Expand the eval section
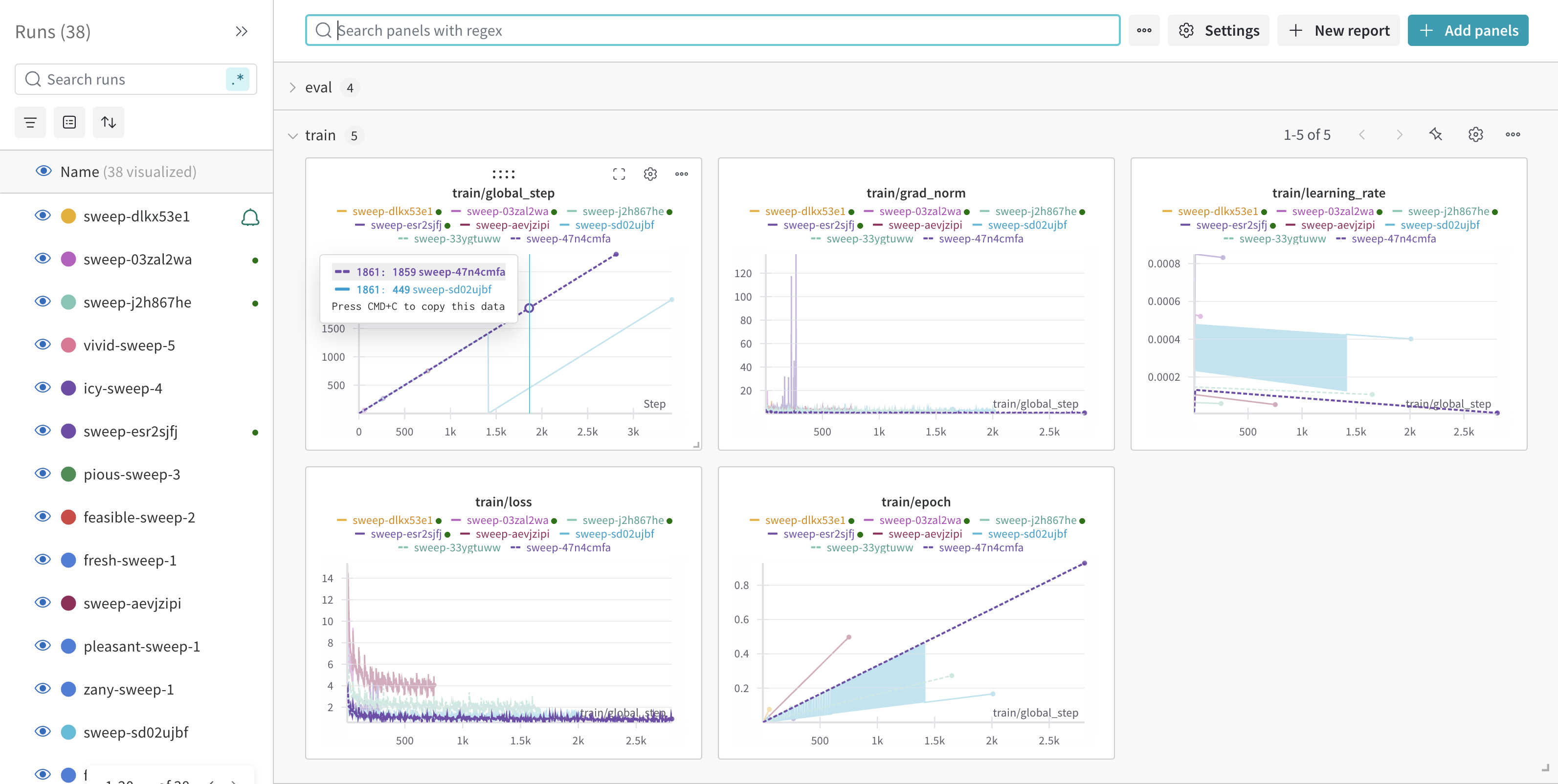Viewport: 1558px width, 784px height. tap(293, 87)
